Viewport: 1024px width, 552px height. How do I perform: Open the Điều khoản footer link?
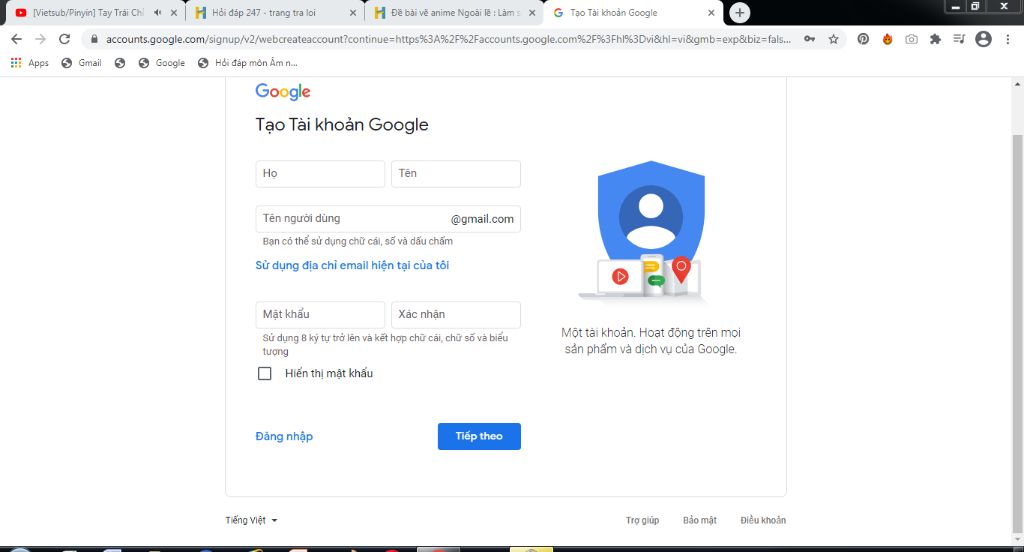763,520
